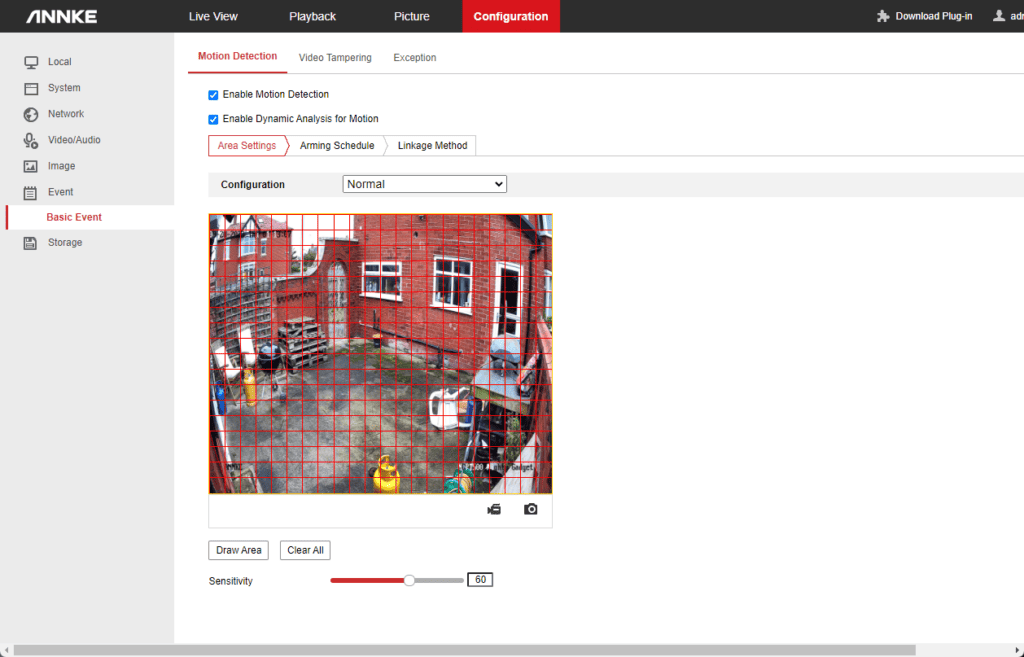The width and height of the screenshot is (1024, 657).
Task: Toggle Enable Dynamic Analysis for Motion
Action: coord(213,119)
